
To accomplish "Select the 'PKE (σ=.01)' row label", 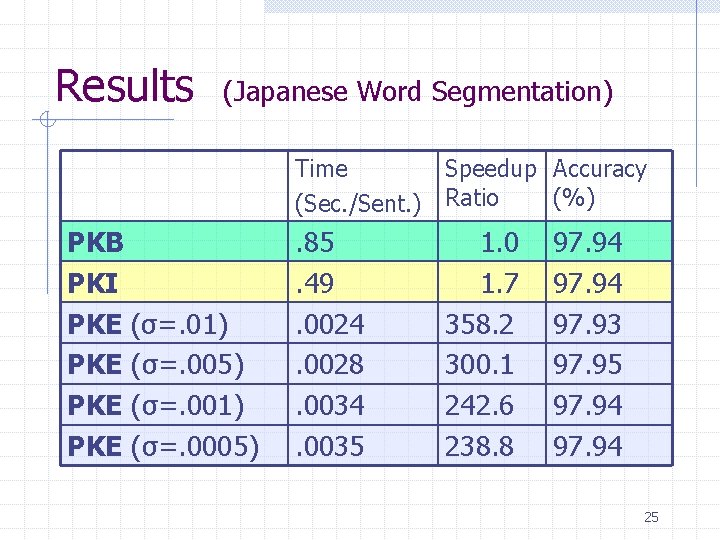I will point(147,325).
